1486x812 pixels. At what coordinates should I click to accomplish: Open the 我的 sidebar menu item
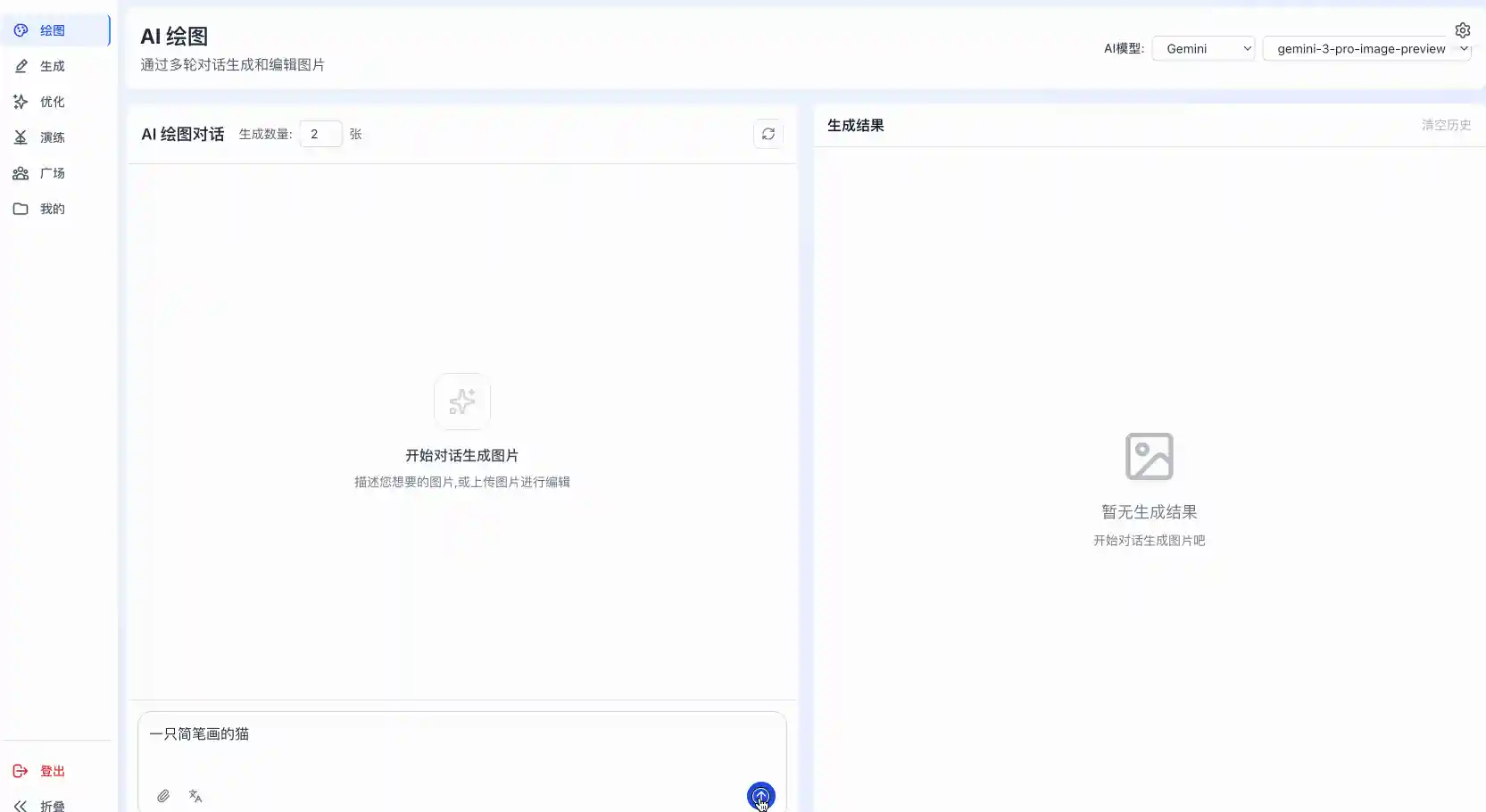coord(55,209)
